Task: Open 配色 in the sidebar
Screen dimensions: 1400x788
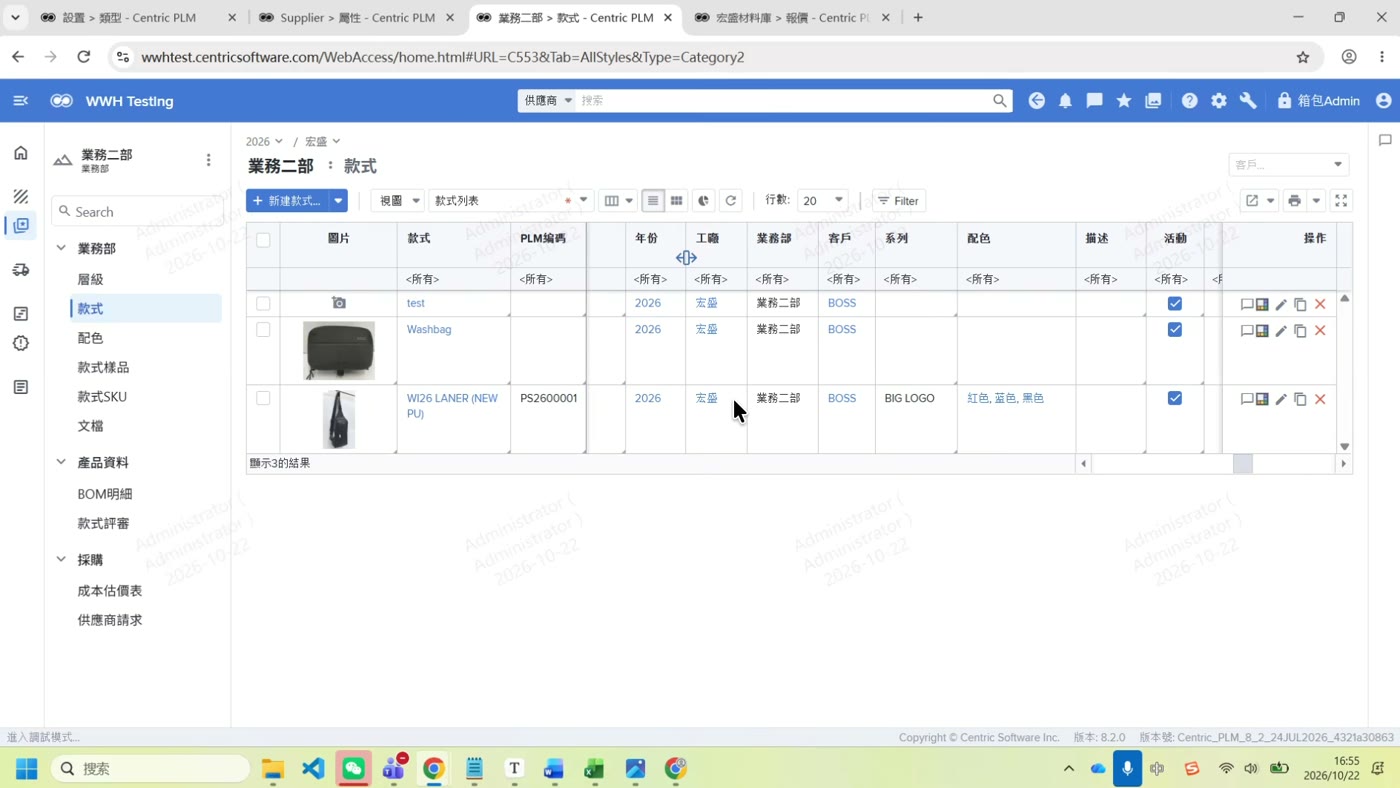Action: pyautogui.click(x=90, y=338)
